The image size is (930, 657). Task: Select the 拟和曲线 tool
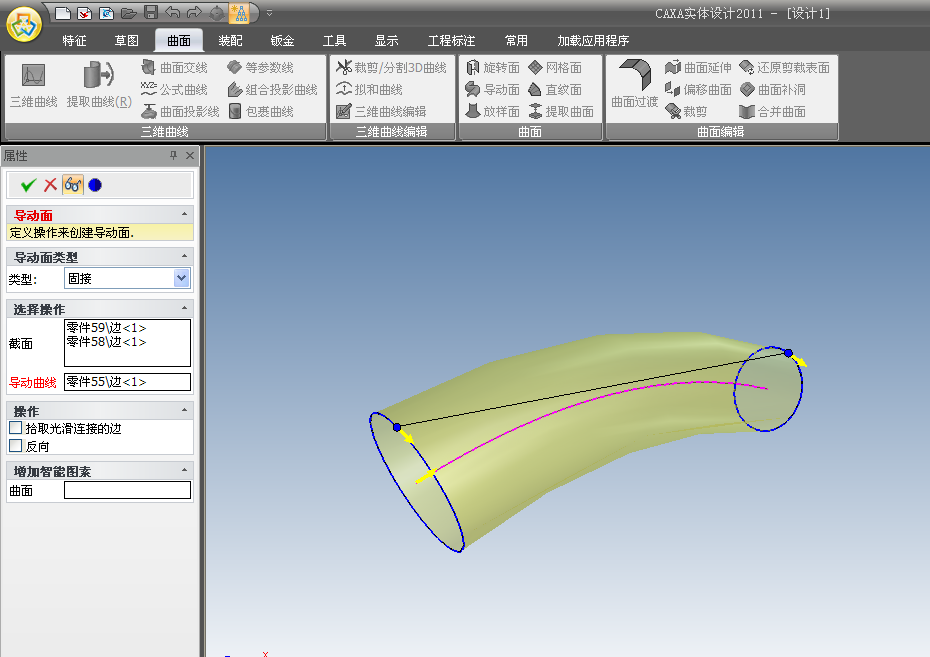click(369, 90)
